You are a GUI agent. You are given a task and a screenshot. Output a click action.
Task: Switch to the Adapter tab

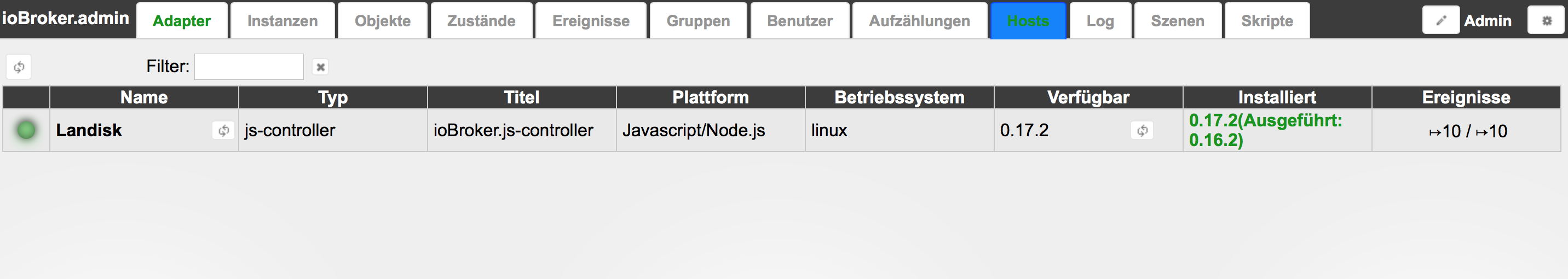coord(181,21)
